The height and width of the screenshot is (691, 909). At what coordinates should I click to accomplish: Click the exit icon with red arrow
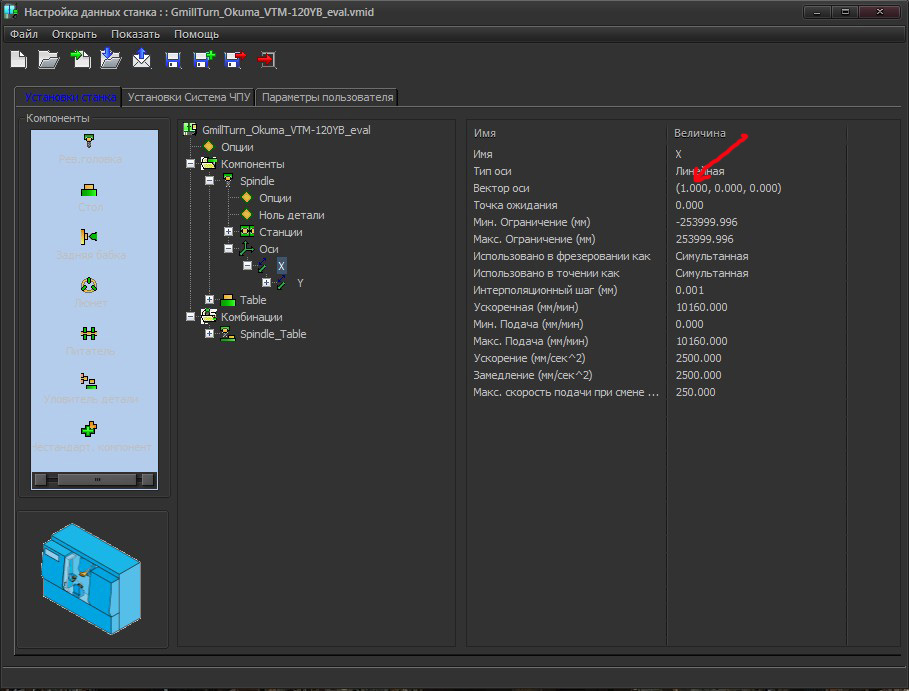[266, 60]
